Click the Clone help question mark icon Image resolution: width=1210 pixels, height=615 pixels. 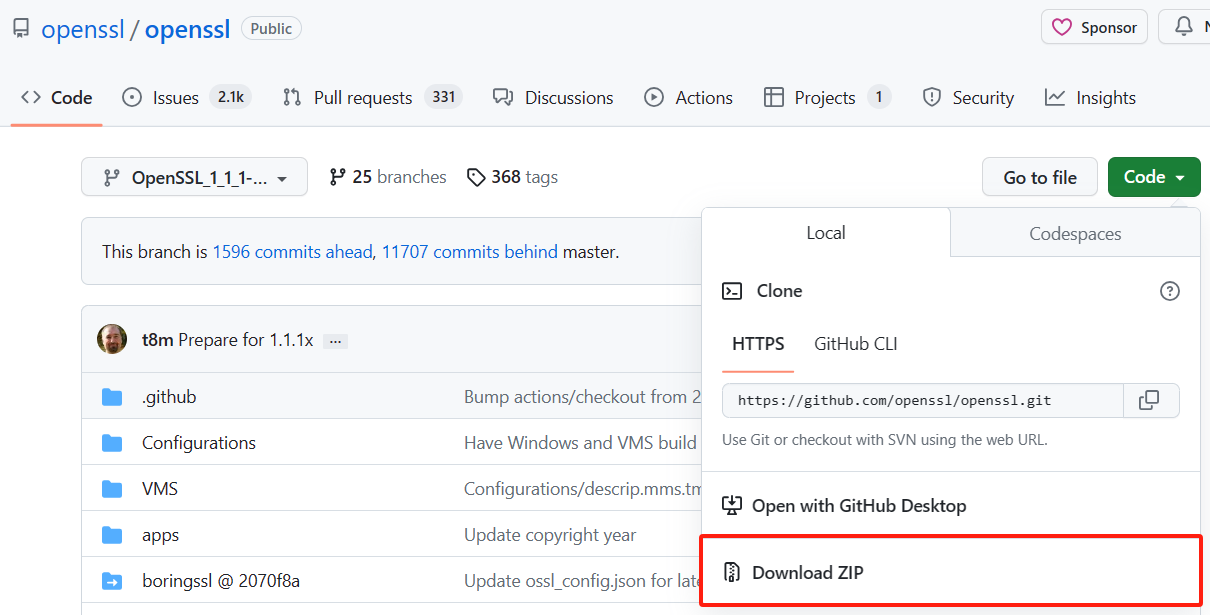point(1169,291)
